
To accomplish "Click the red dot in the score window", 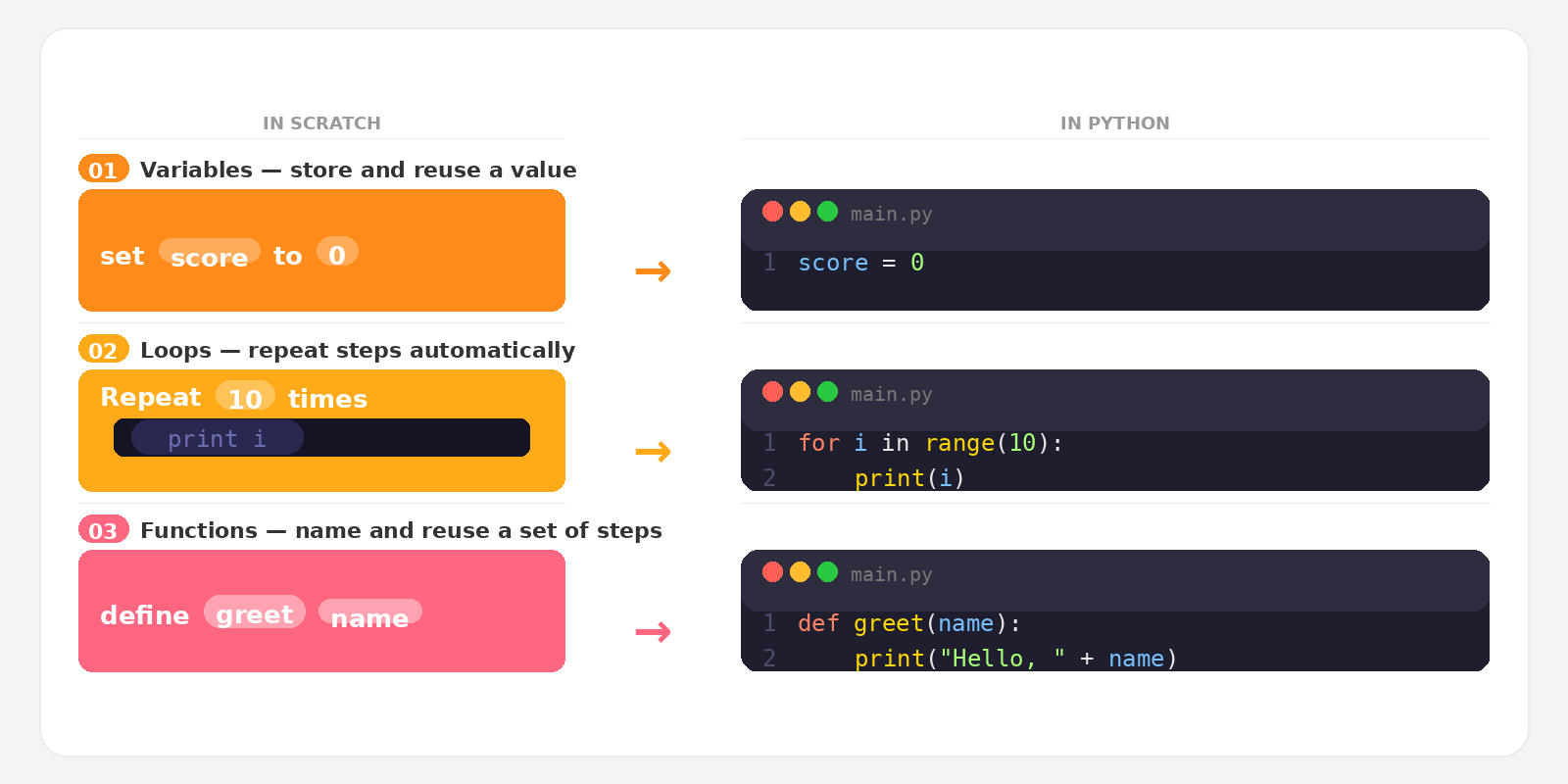I will pos(772,212).
